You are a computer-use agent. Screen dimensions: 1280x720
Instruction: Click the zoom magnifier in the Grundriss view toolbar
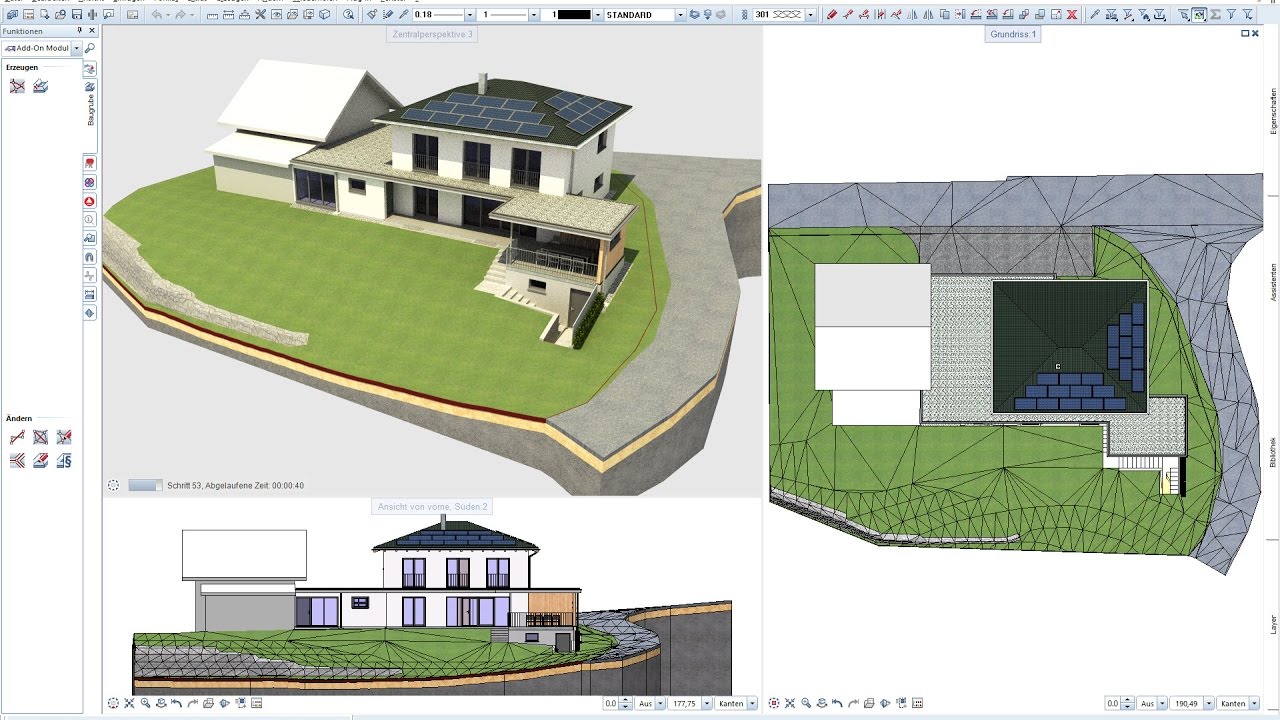(805, 703)
